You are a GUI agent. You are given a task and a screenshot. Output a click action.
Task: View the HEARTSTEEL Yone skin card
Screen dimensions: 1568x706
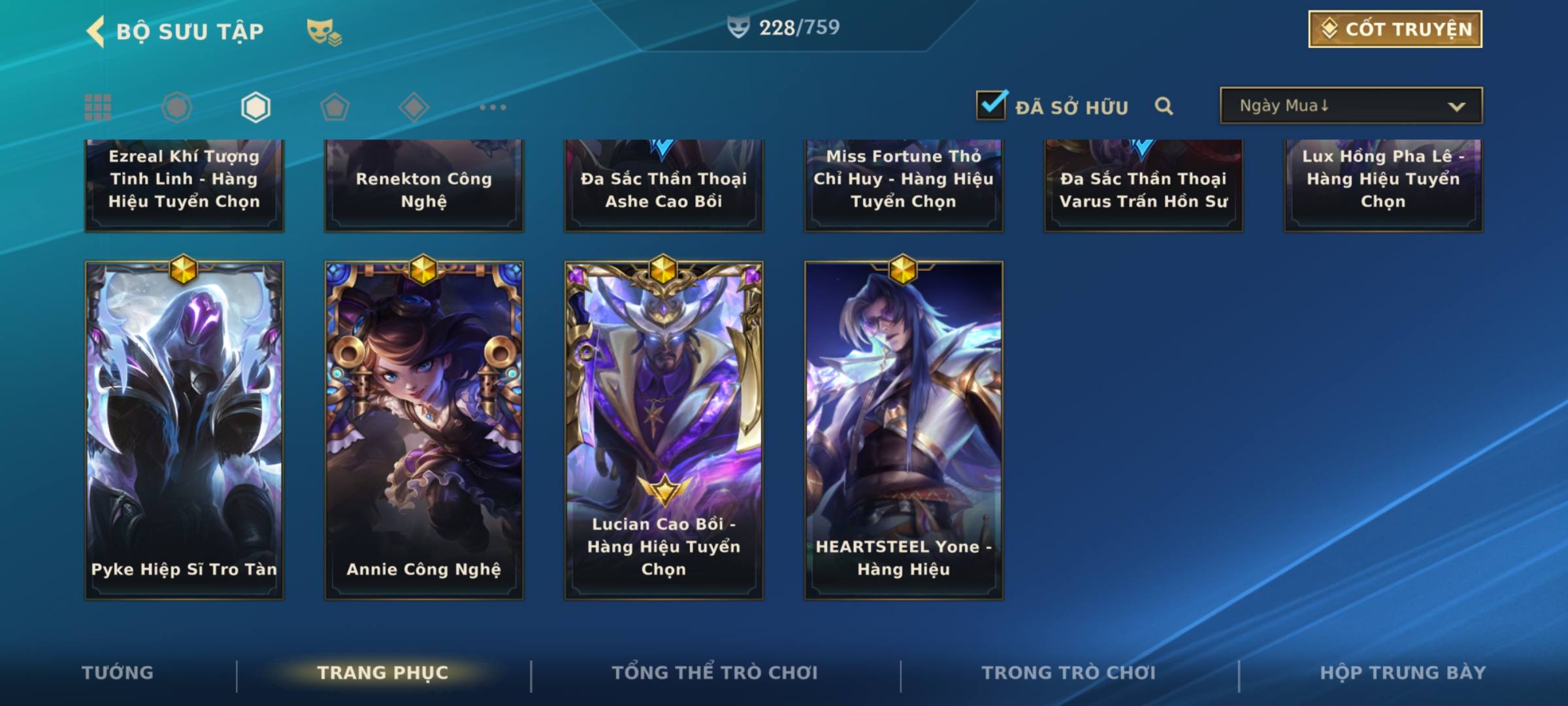click(904, 430)
